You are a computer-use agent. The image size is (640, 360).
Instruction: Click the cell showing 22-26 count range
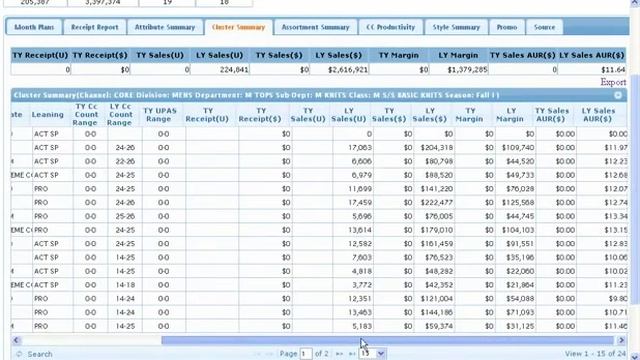coord(125,161)
